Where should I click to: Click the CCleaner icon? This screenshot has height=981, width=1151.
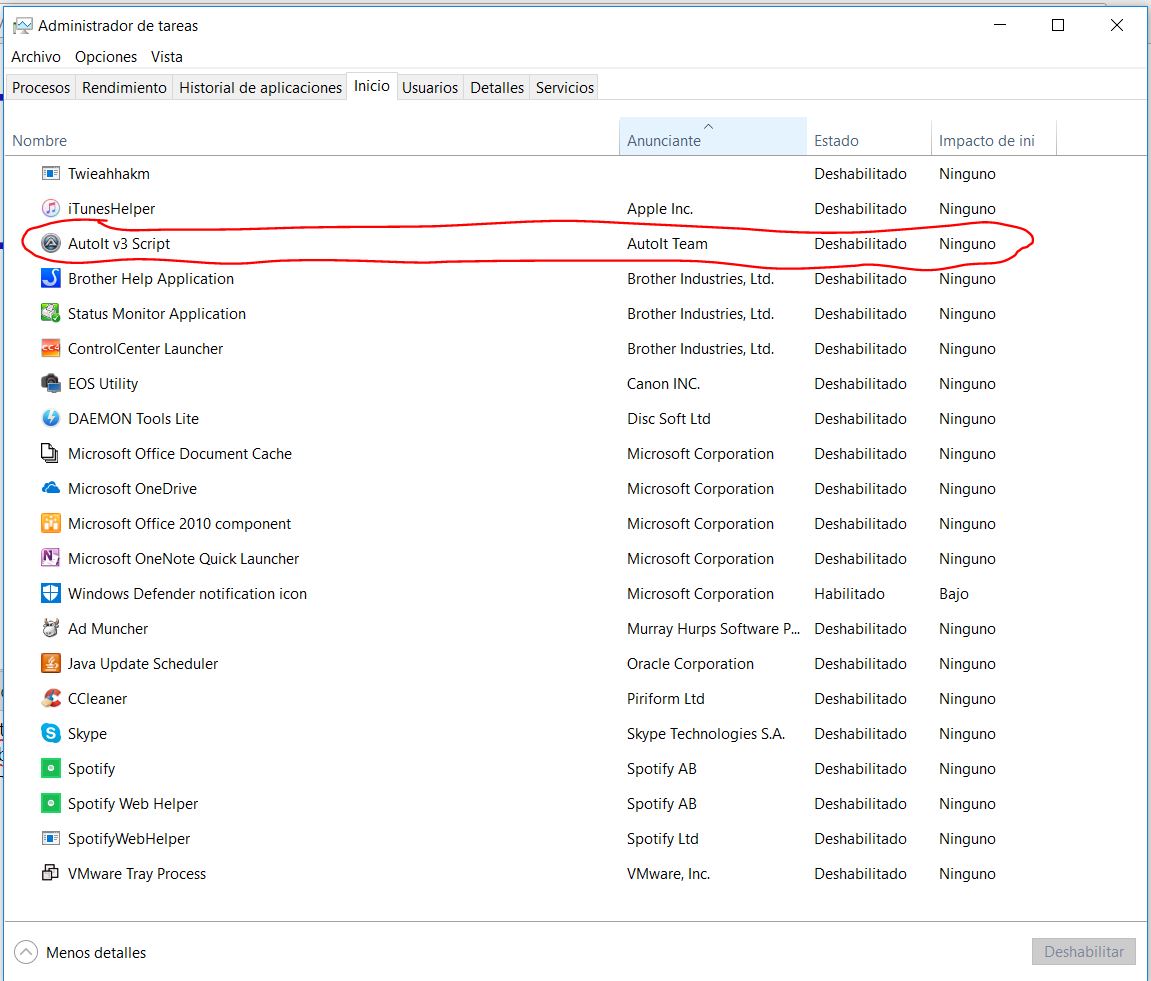click(51, 698)
